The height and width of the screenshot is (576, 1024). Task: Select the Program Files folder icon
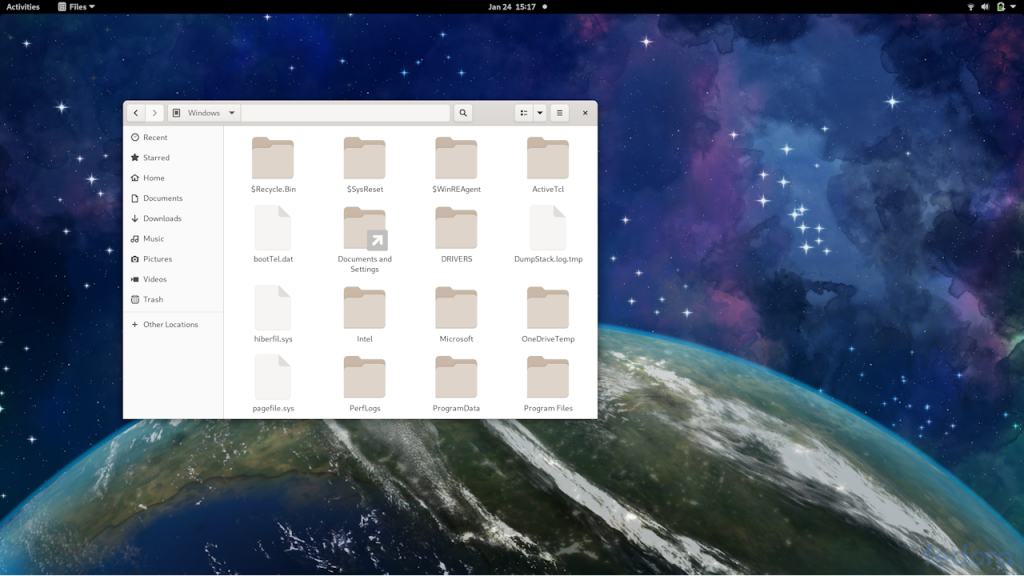pyautogui.click(x=548, y=377)
